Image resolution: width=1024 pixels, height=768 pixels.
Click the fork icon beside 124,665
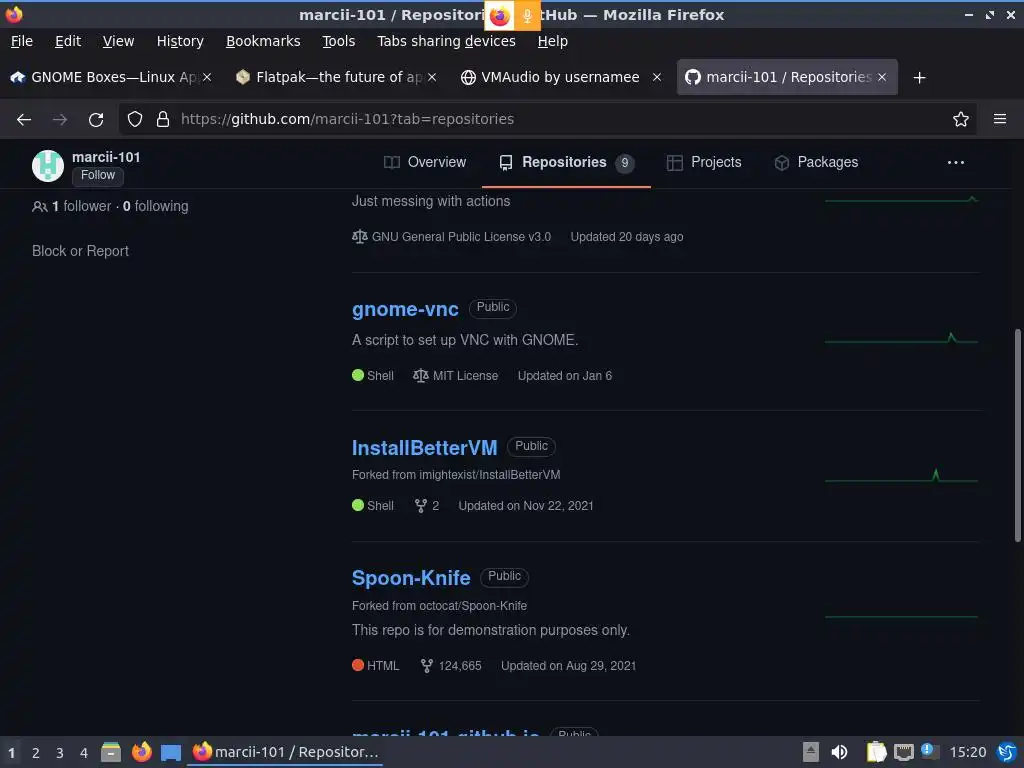[426, 665]
